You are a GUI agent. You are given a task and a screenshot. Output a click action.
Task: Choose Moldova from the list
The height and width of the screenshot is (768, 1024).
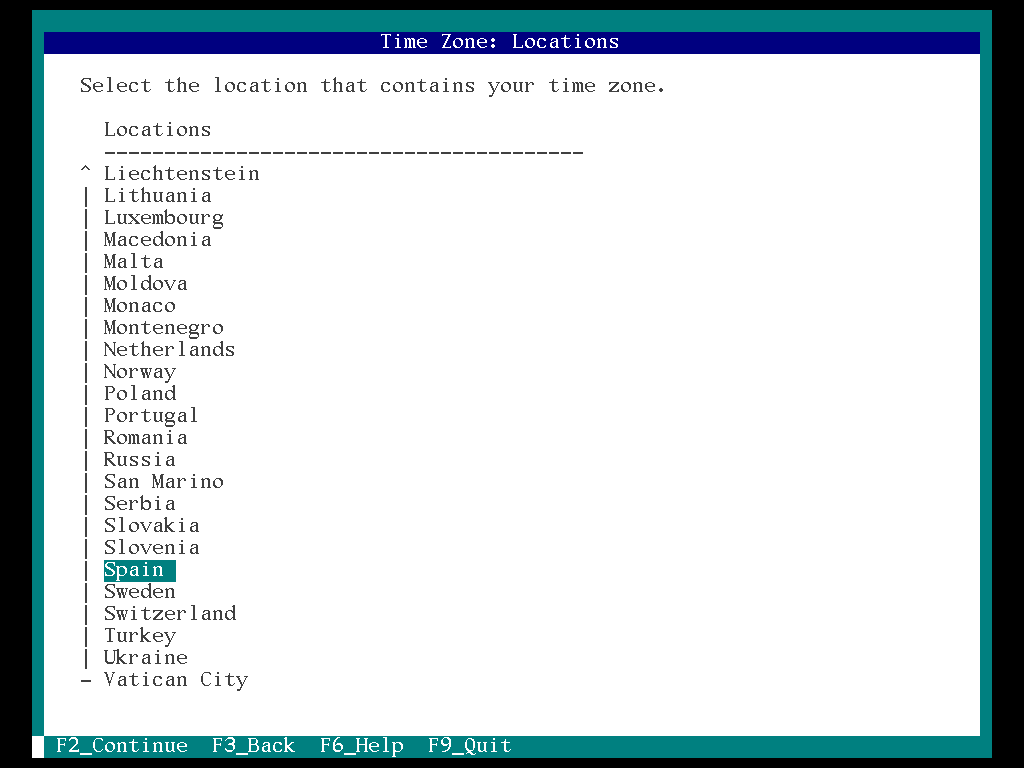point(146,284)
